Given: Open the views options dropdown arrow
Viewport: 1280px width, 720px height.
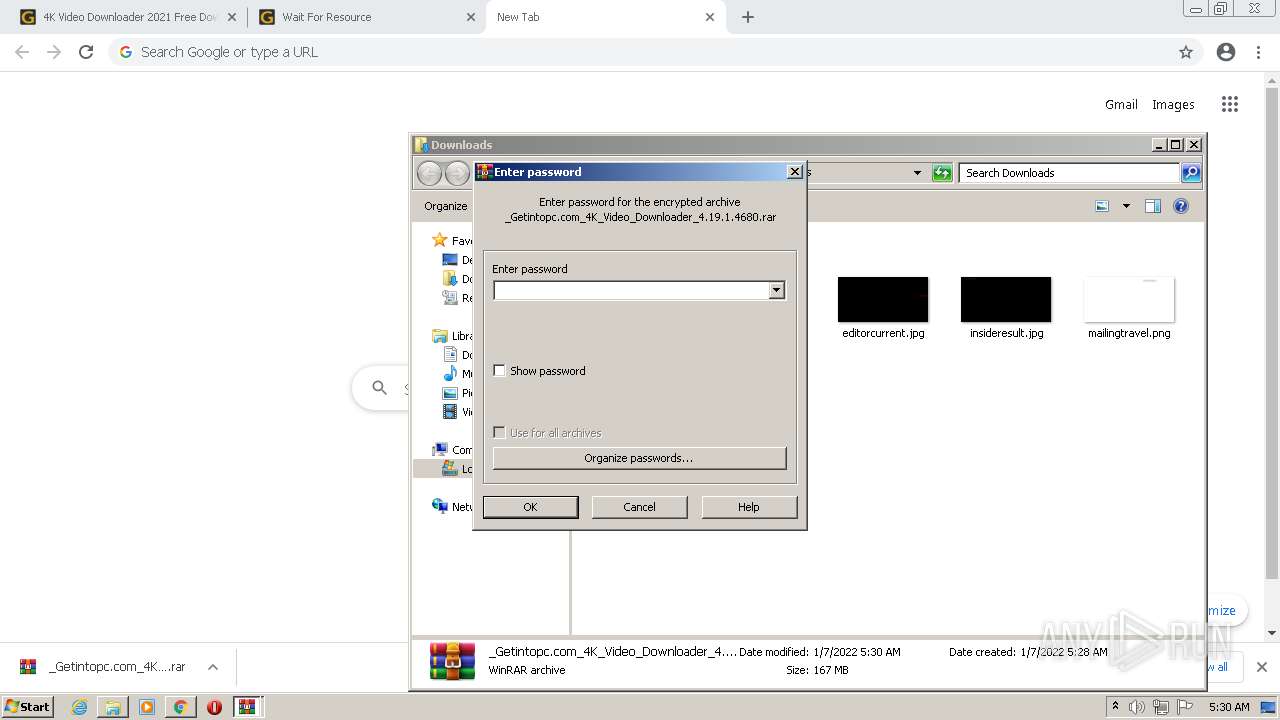Looking at the screenshot, I should [1126, 206].
